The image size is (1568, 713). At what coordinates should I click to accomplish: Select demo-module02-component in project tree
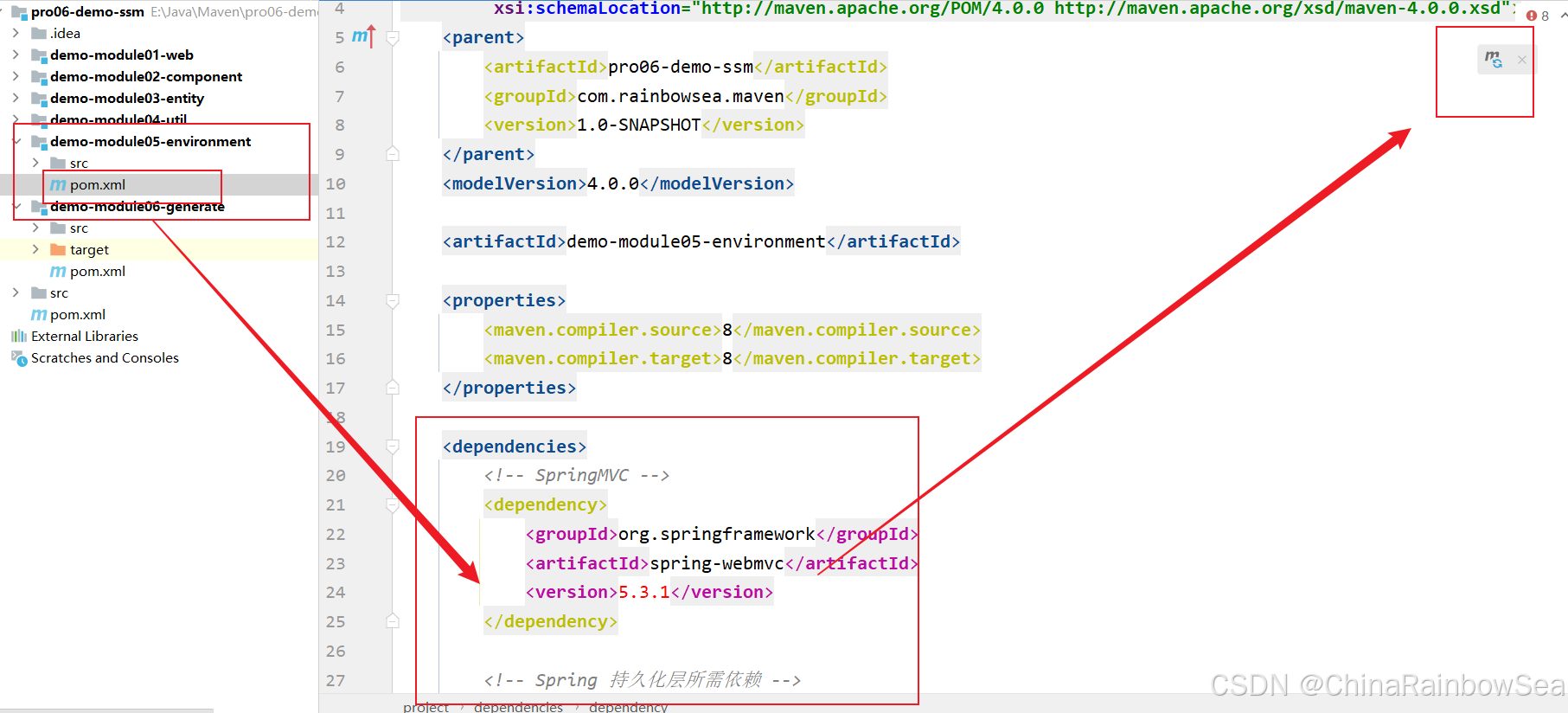145,76
